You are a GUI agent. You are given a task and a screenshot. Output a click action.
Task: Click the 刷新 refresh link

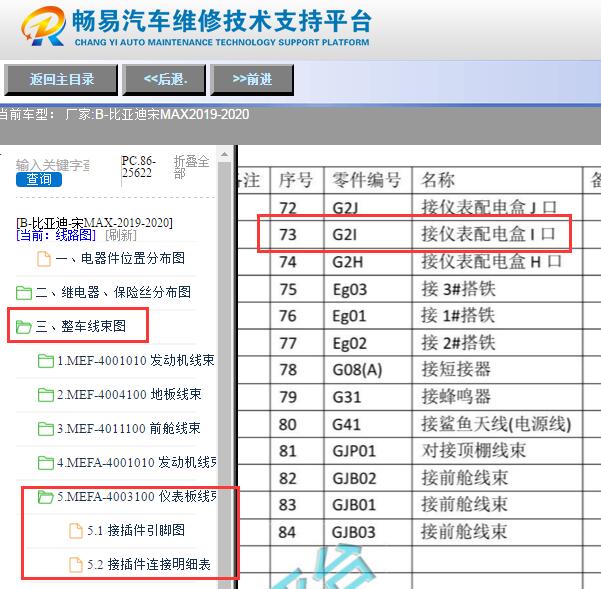[x=120, y=235]
